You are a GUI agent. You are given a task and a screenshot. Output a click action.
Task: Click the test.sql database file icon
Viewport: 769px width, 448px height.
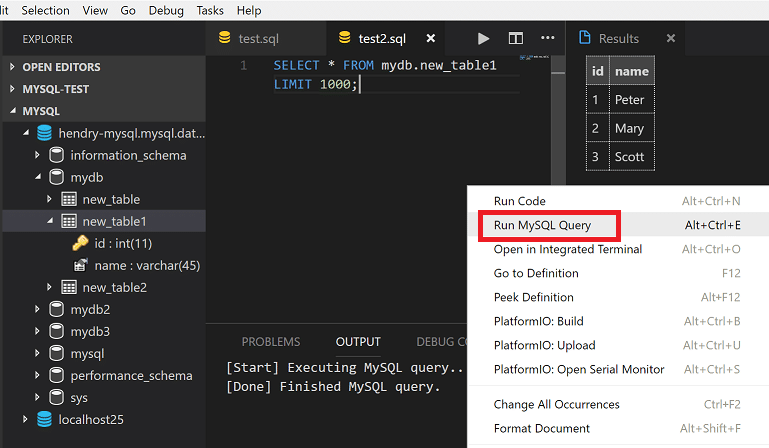coord(225,37)
